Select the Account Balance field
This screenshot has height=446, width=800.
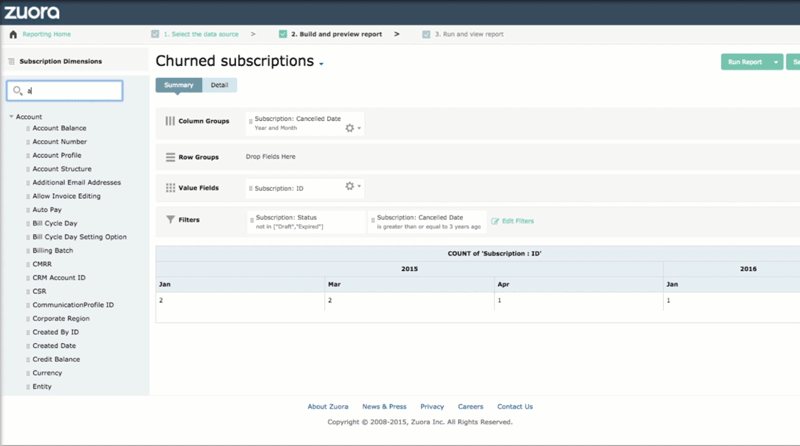click(x=59, y=128)
